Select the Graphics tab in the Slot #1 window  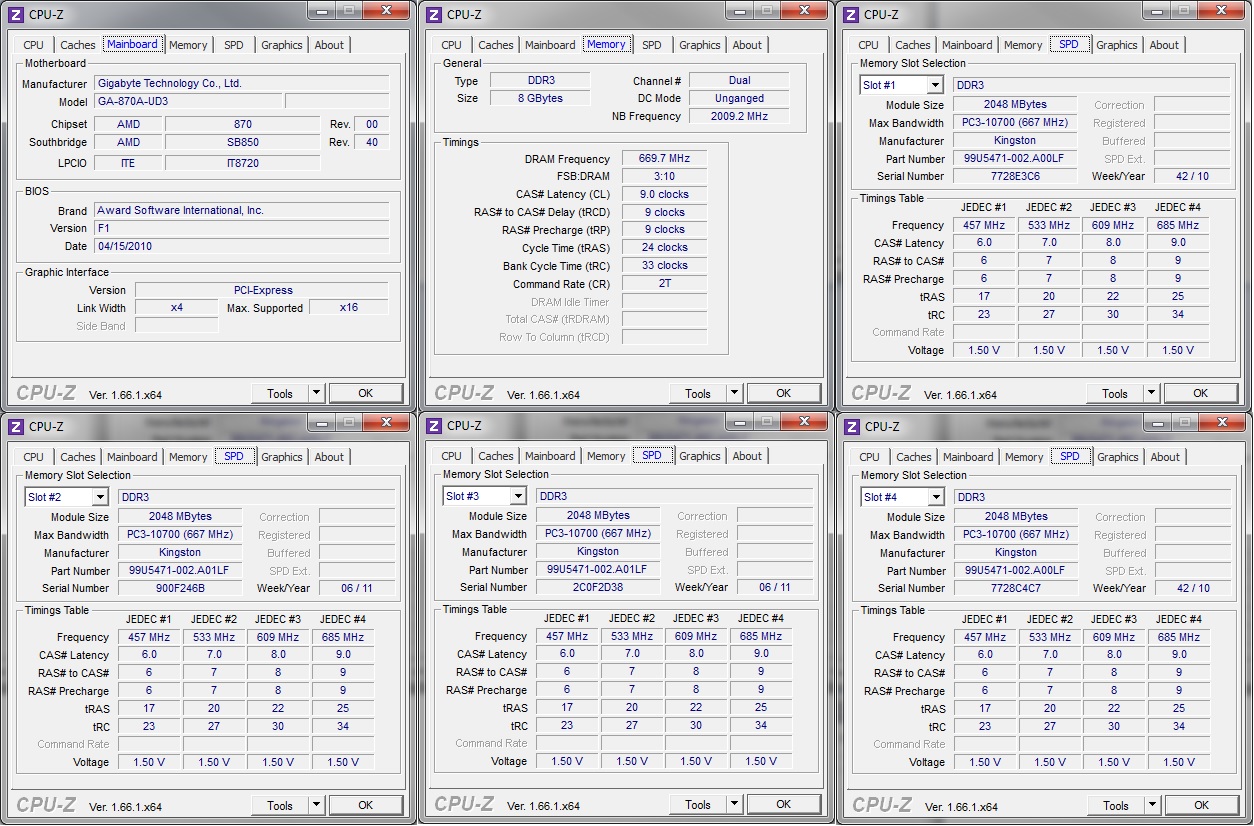(x=1117, y=45)
